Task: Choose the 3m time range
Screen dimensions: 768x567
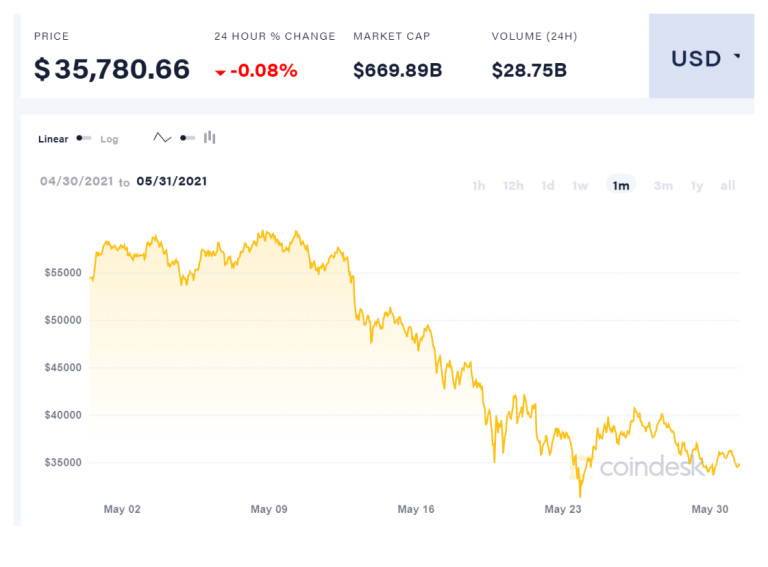Action: [663, 185]
